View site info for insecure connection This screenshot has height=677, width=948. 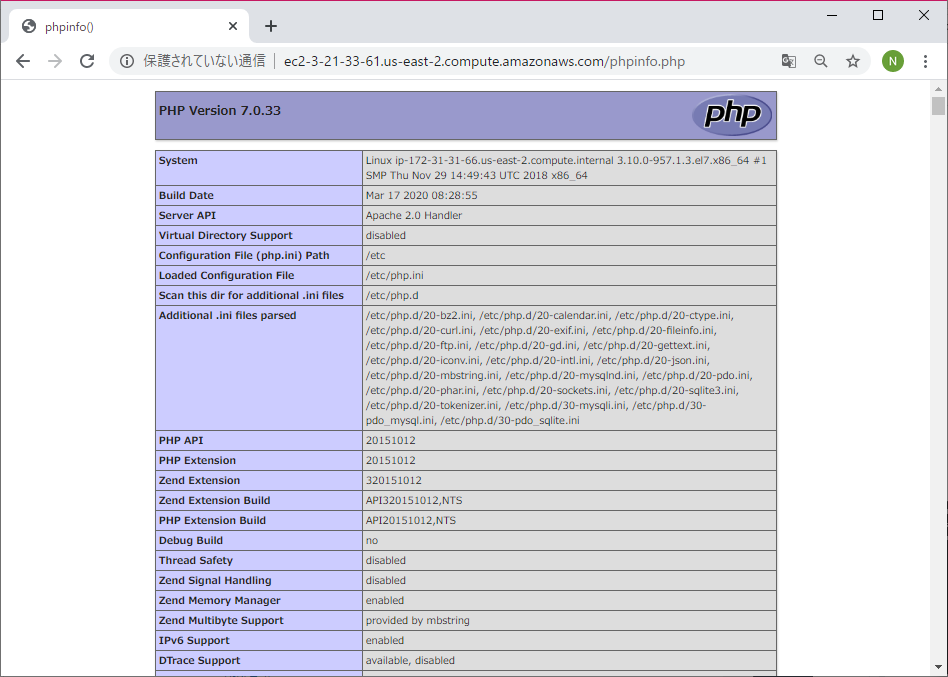tap(126, 61)
